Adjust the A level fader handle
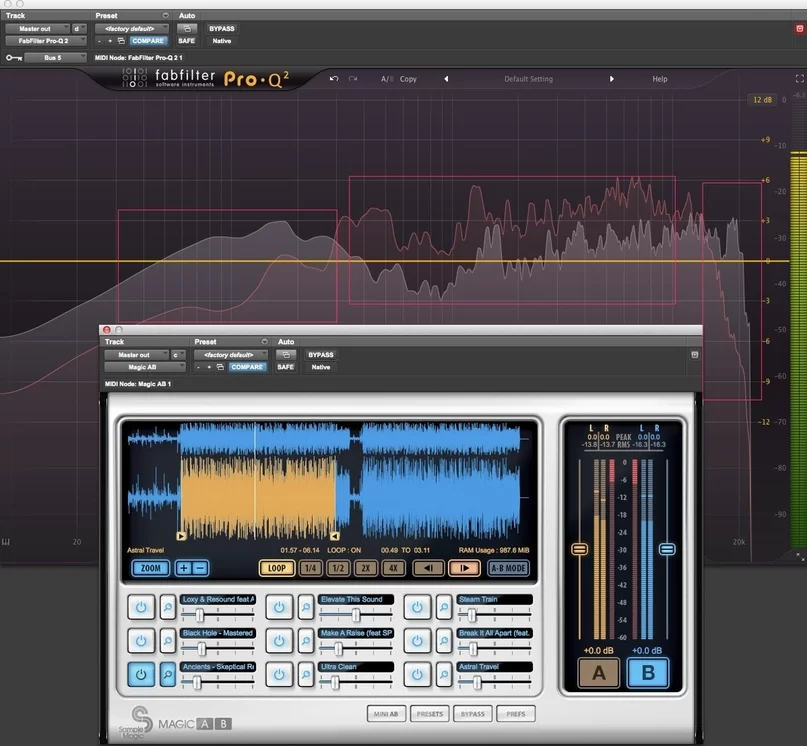This screenshot has height=746, width=807. [580, 549]
